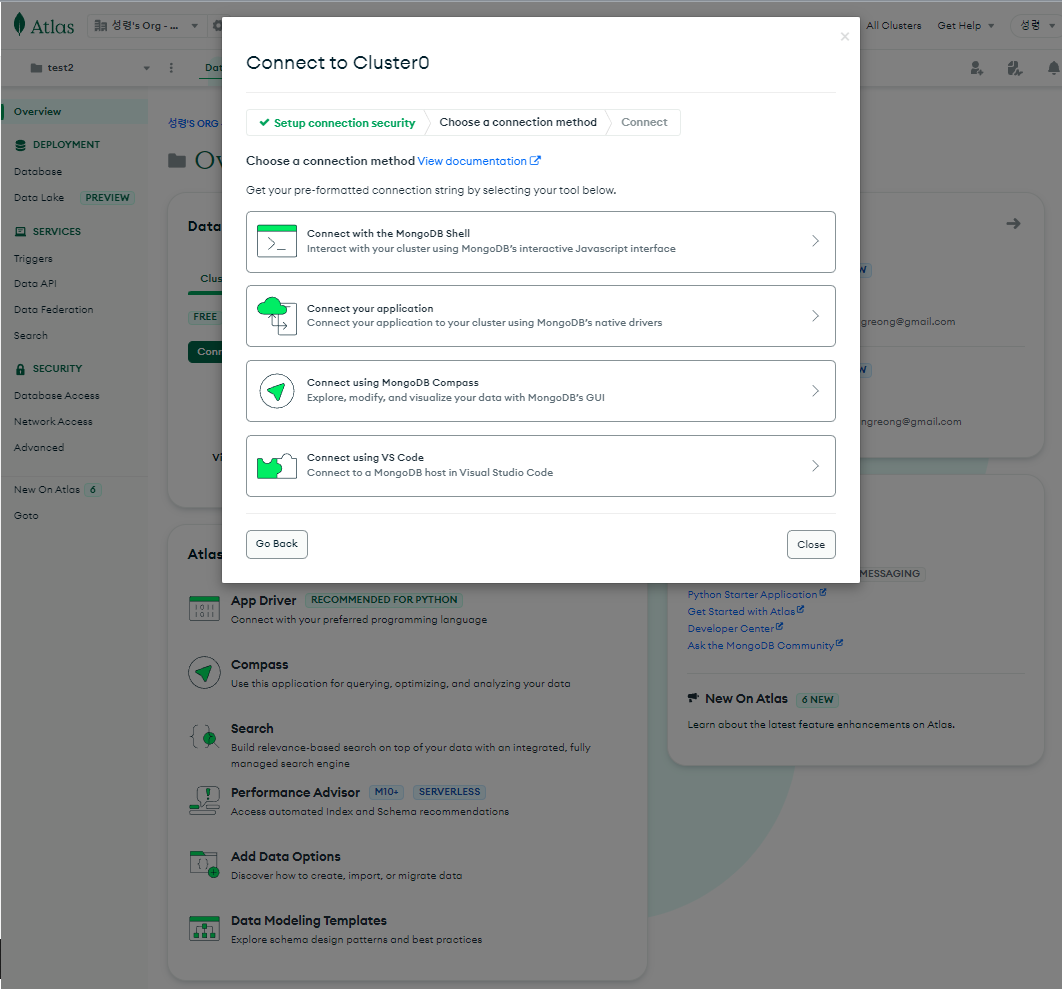Open Database in the sidebar
Viewport: 1062px width, 989px height.
(38, 172)
